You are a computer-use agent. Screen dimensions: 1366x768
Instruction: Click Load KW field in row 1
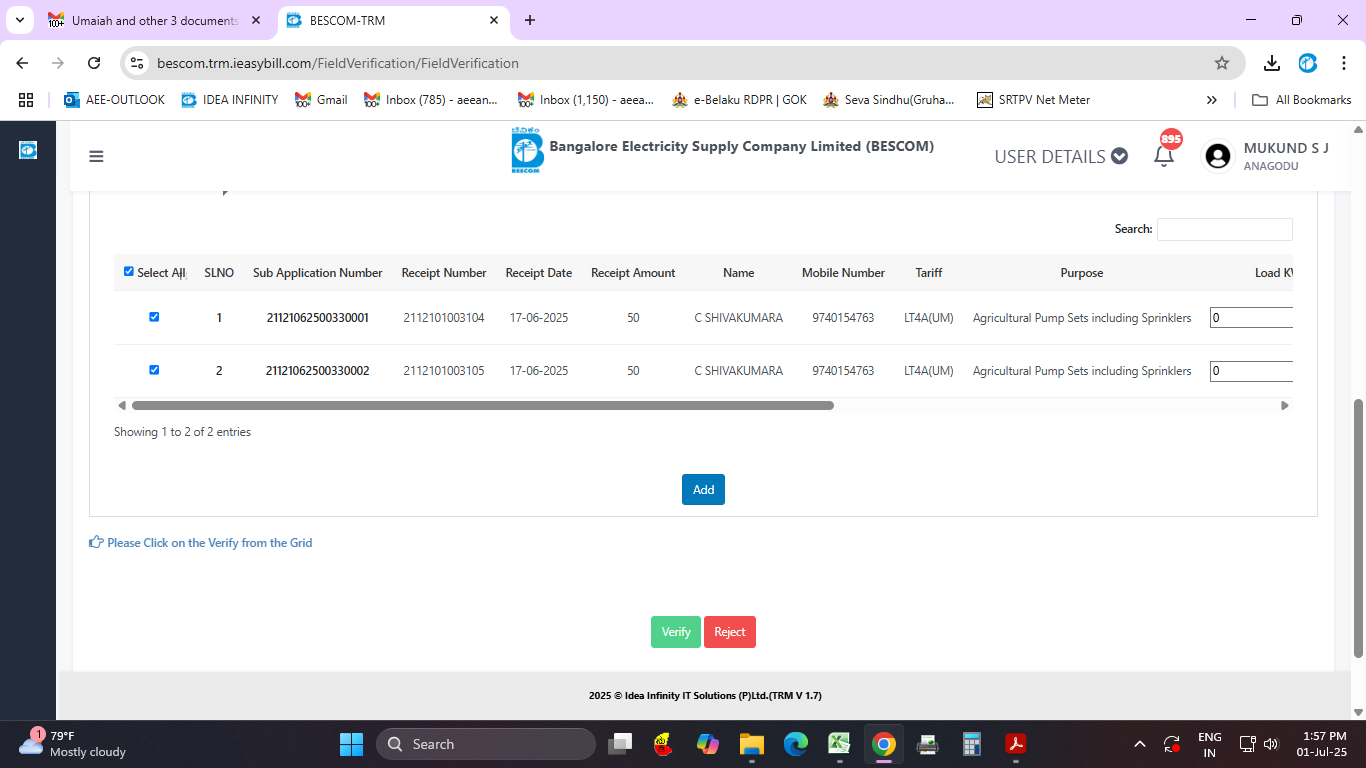click(1251, 318)
